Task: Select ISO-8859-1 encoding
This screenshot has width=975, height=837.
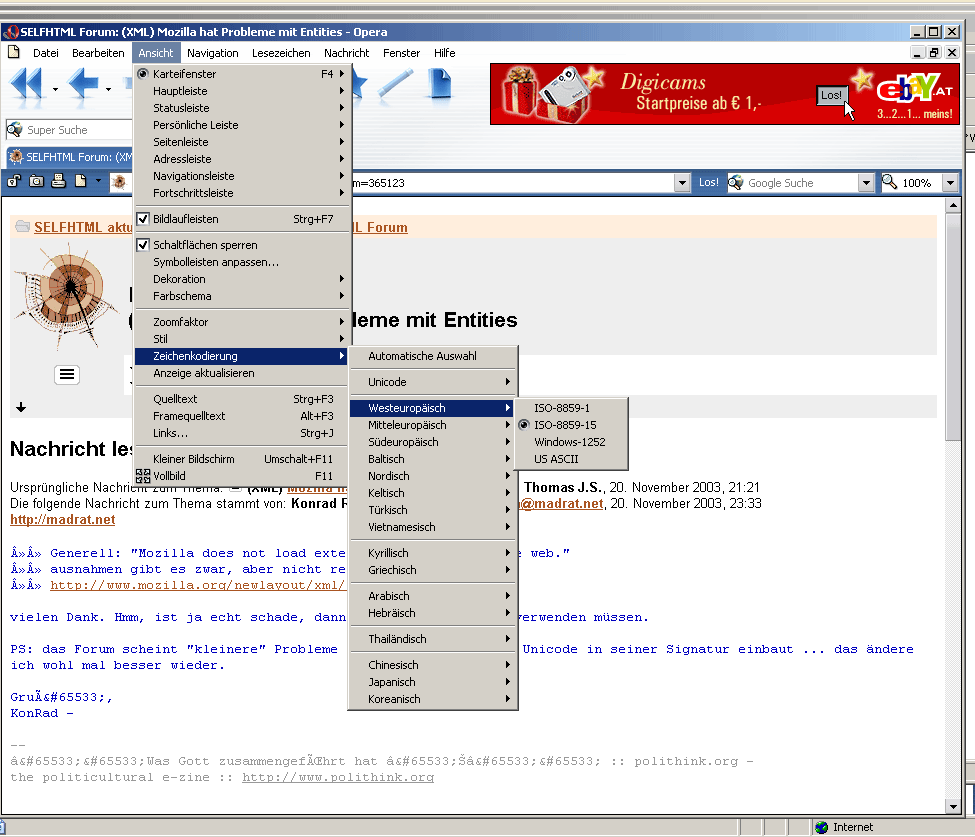Action: pyautogui.click(x=562, y=408)
